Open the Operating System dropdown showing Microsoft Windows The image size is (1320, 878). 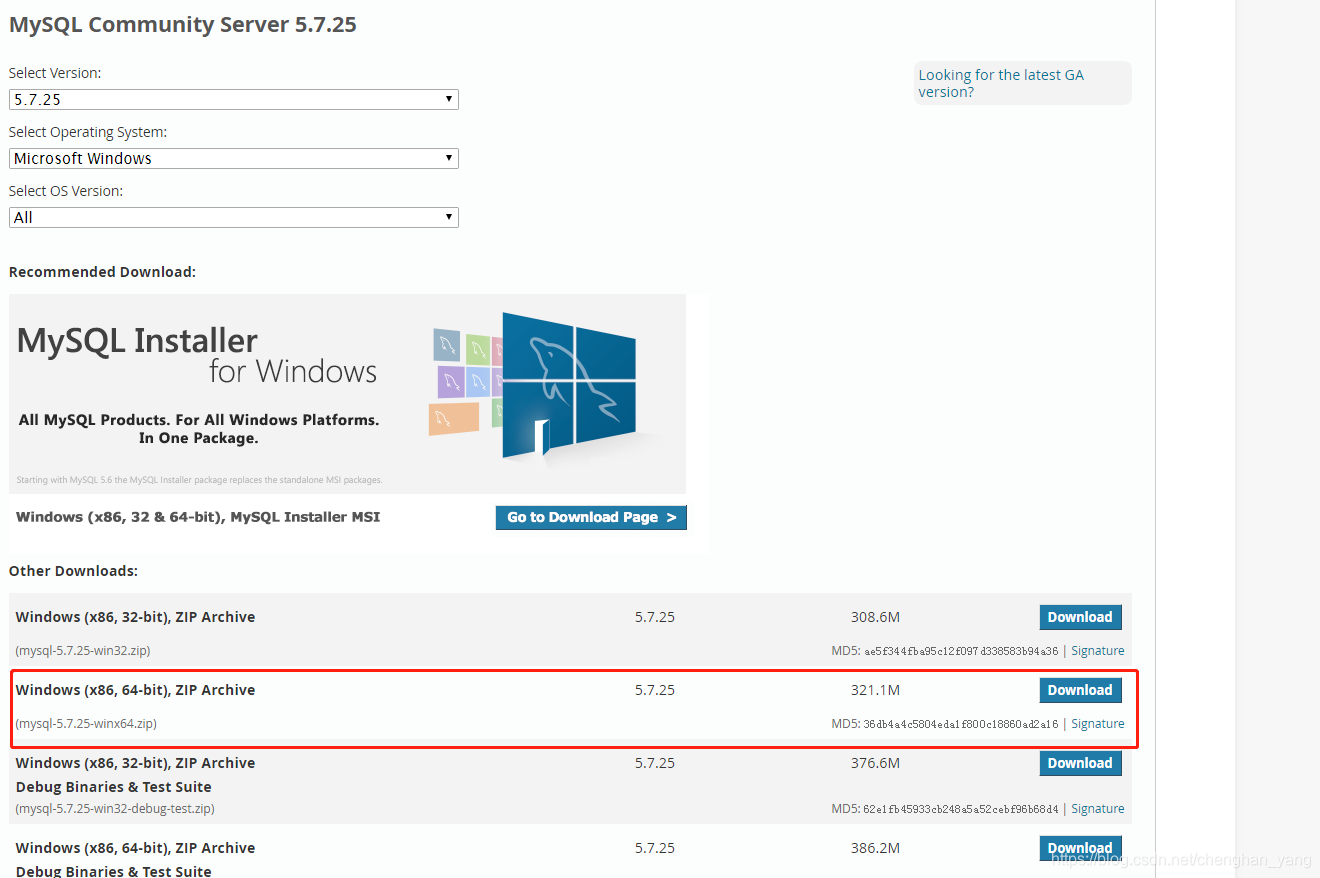point(234,158)
